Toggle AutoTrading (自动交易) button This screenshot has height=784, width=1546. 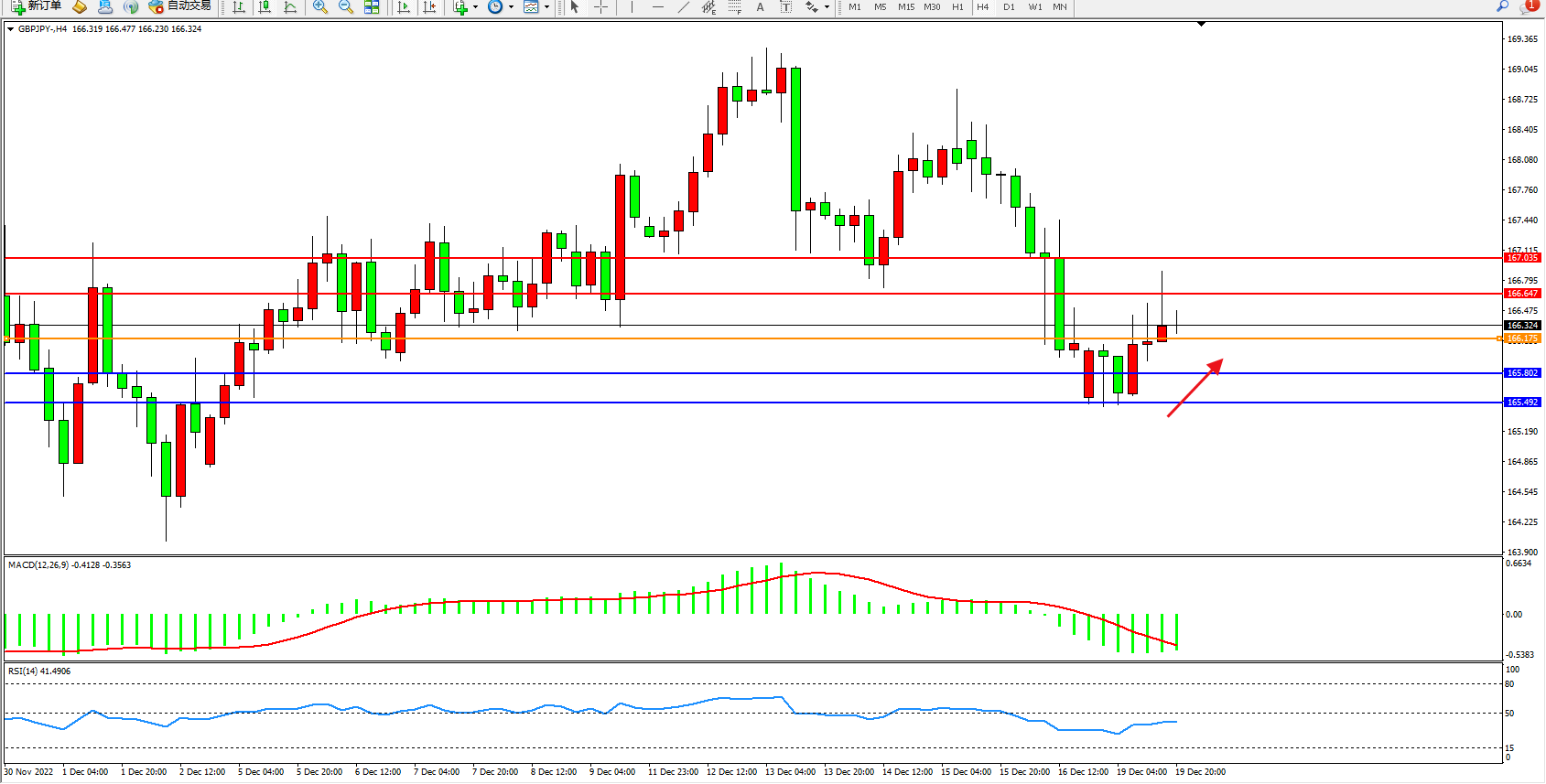coord(180,6)
